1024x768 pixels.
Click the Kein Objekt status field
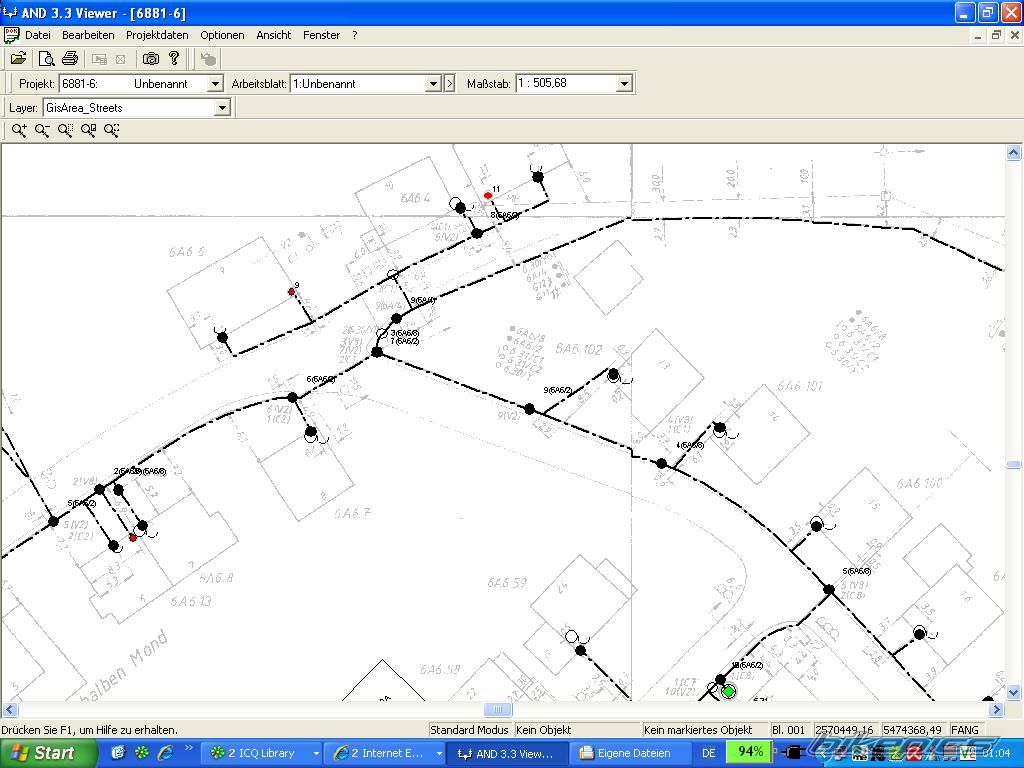pos(577,730)
